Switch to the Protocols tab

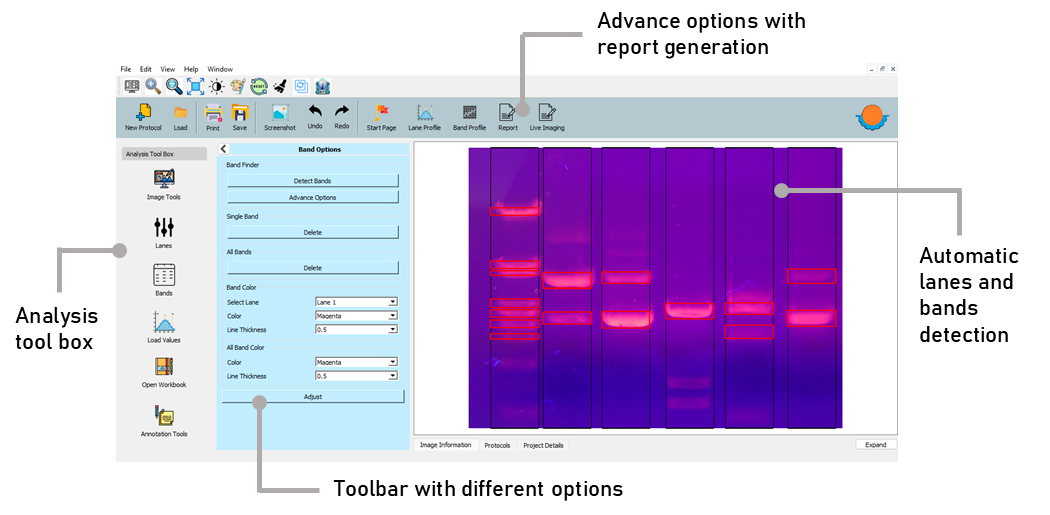point(497,445)
